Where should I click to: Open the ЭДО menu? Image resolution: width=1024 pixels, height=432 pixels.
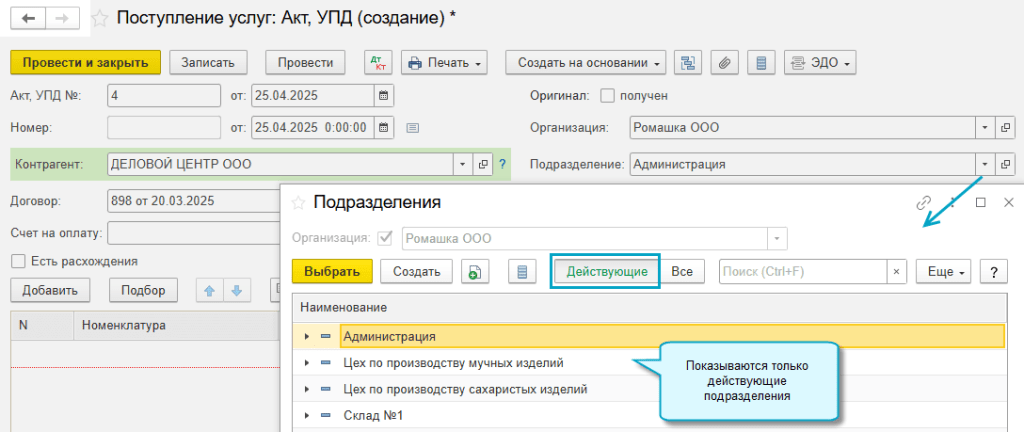pos(820,63)
